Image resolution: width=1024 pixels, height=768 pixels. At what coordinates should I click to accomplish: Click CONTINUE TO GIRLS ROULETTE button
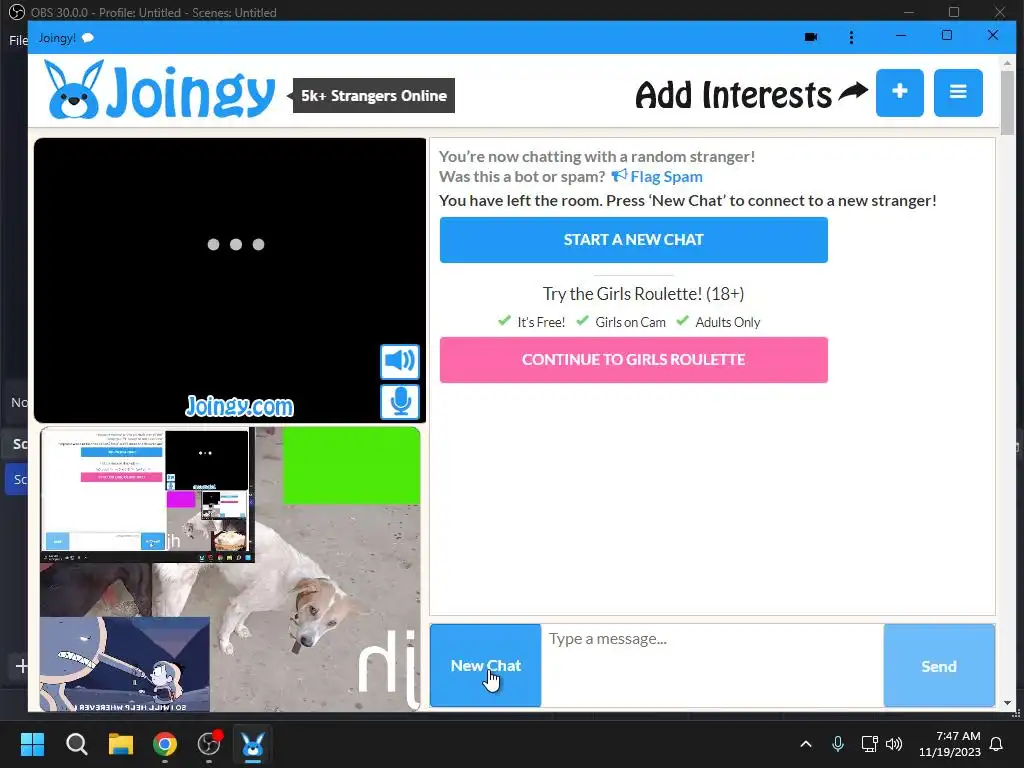point(633,360)
